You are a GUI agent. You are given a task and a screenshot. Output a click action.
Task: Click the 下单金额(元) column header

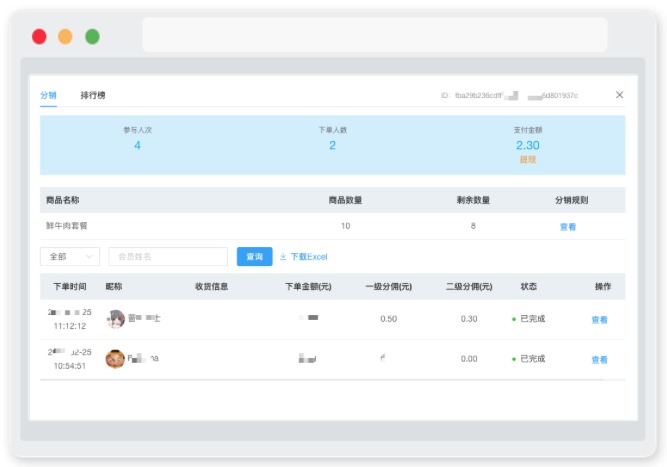[308, 287]
